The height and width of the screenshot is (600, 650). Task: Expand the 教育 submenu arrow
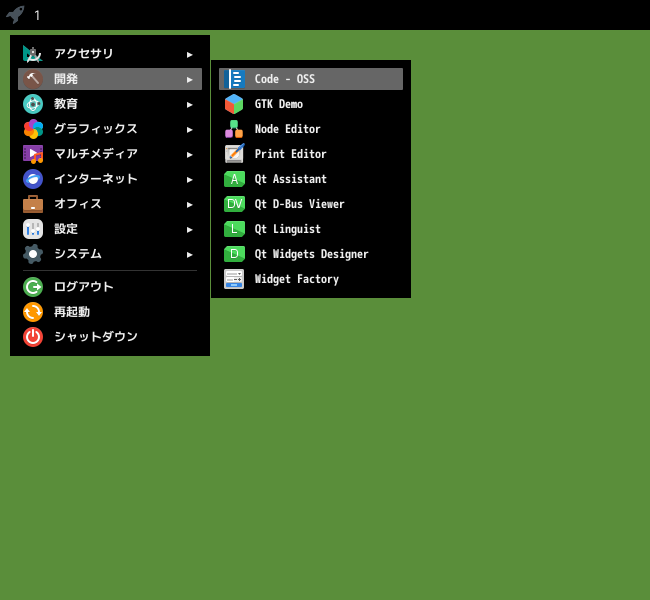190,104
